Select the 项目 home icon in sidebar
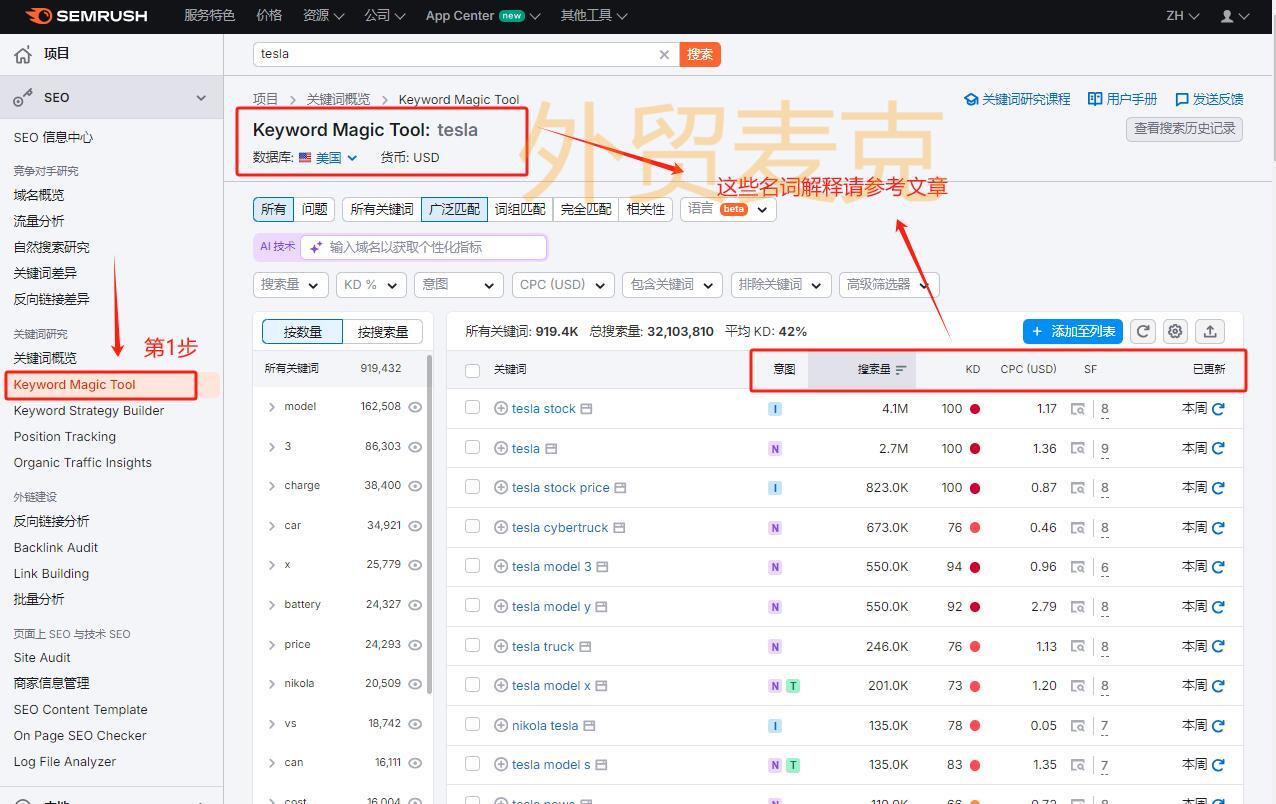 [x=22, y=53]
